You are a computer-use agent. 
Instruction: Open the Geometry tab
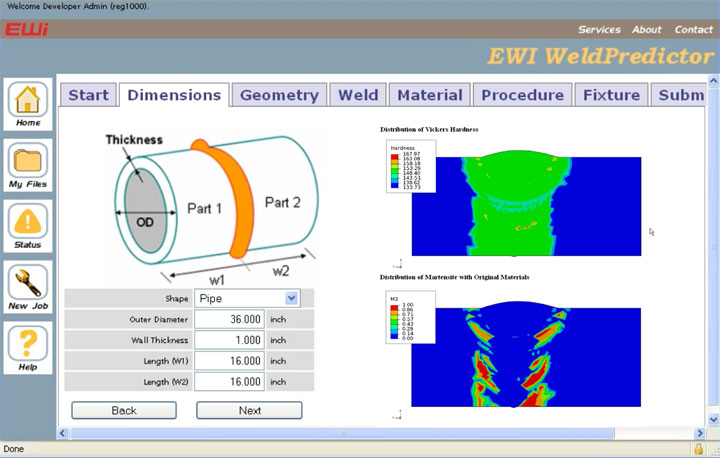(x=279, y=95)
